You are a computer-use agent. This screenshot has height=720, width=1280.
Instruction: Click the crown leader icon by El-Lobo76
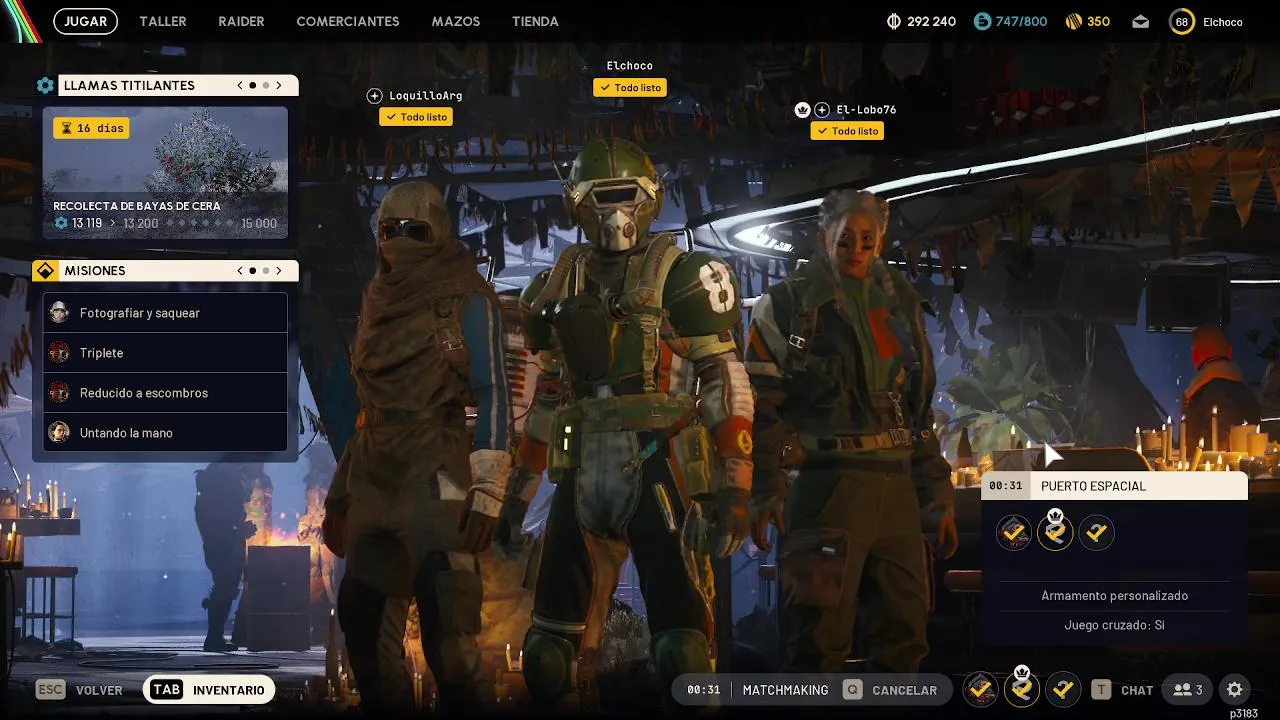[x=802, y=110]
